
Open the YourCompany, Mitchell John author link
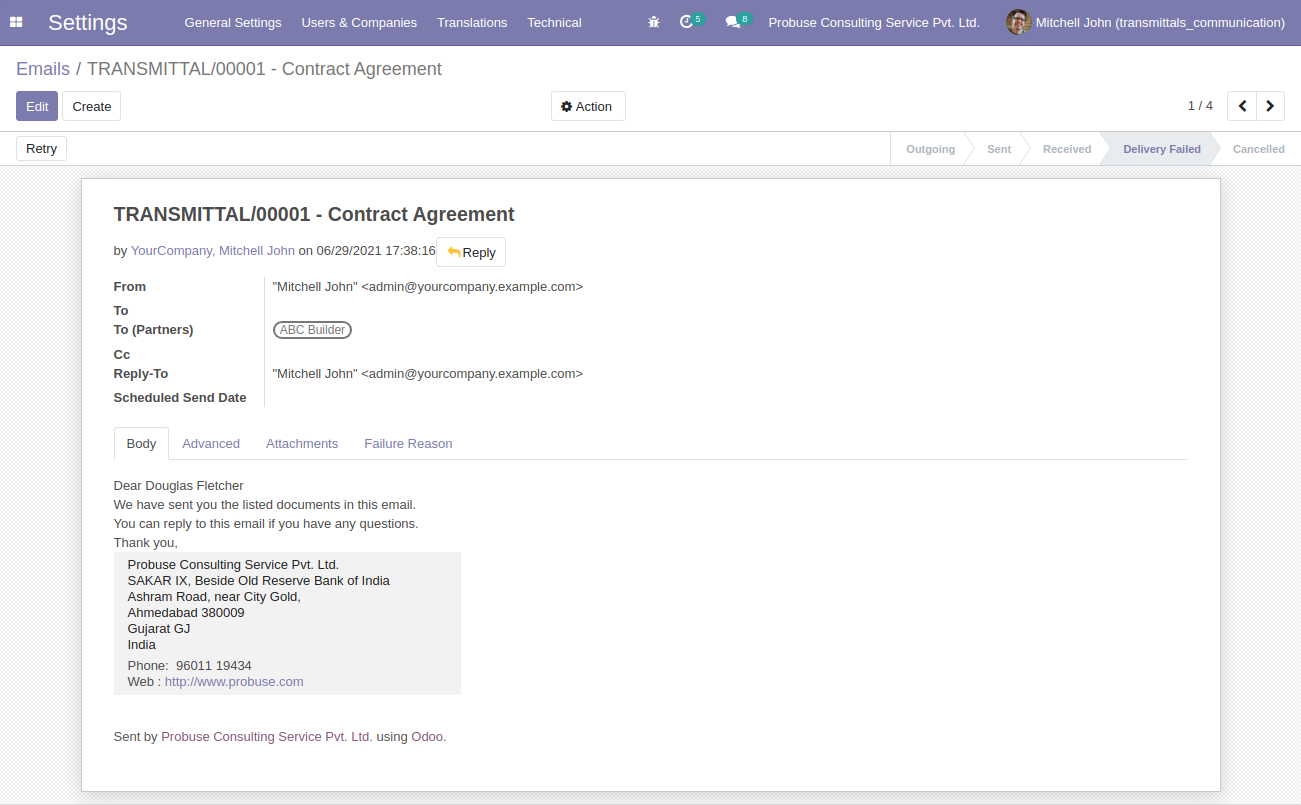213,251
